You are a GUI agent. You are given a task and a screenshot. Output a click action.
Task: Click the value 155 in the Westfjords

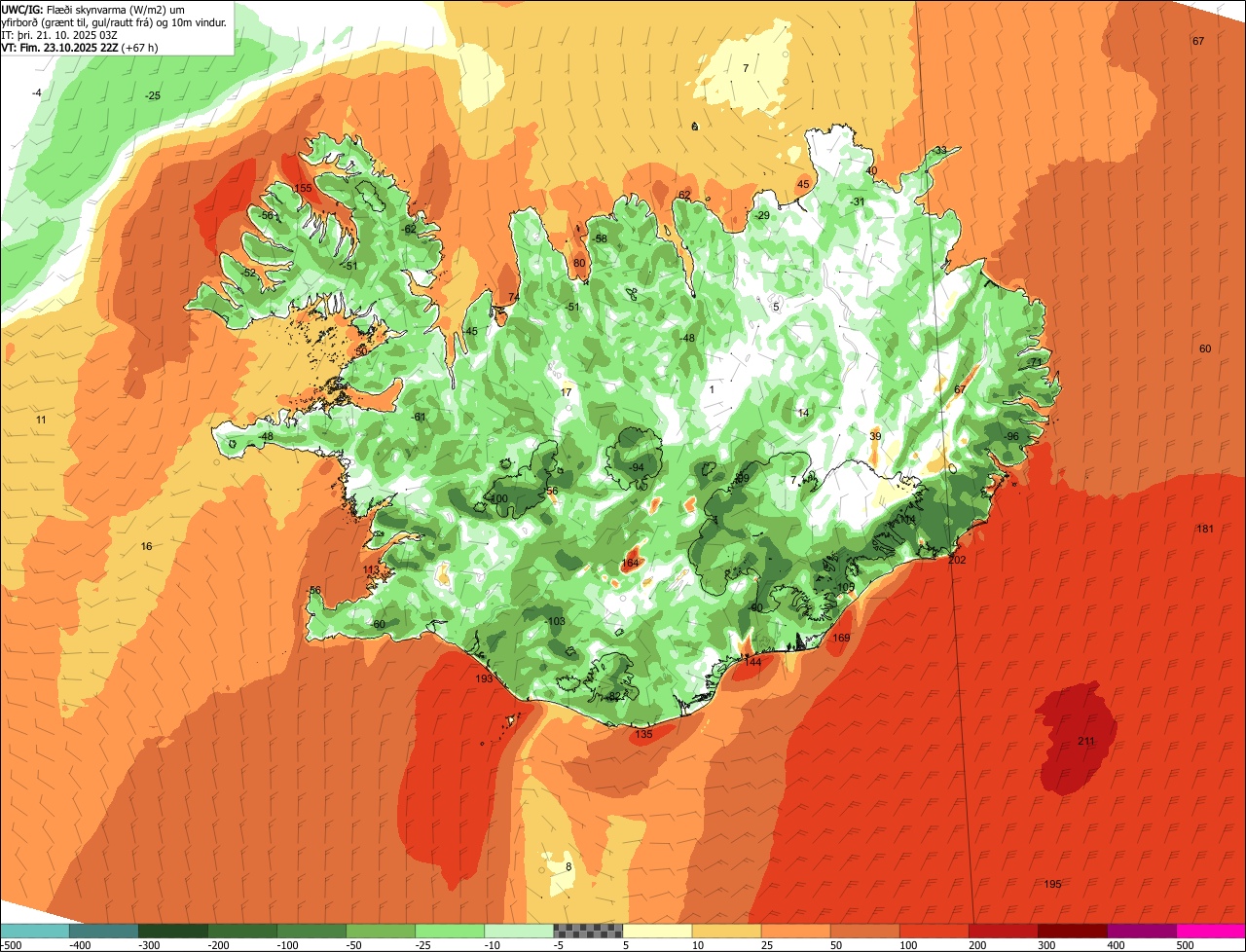pyautogui.click(x=303, y=189)
